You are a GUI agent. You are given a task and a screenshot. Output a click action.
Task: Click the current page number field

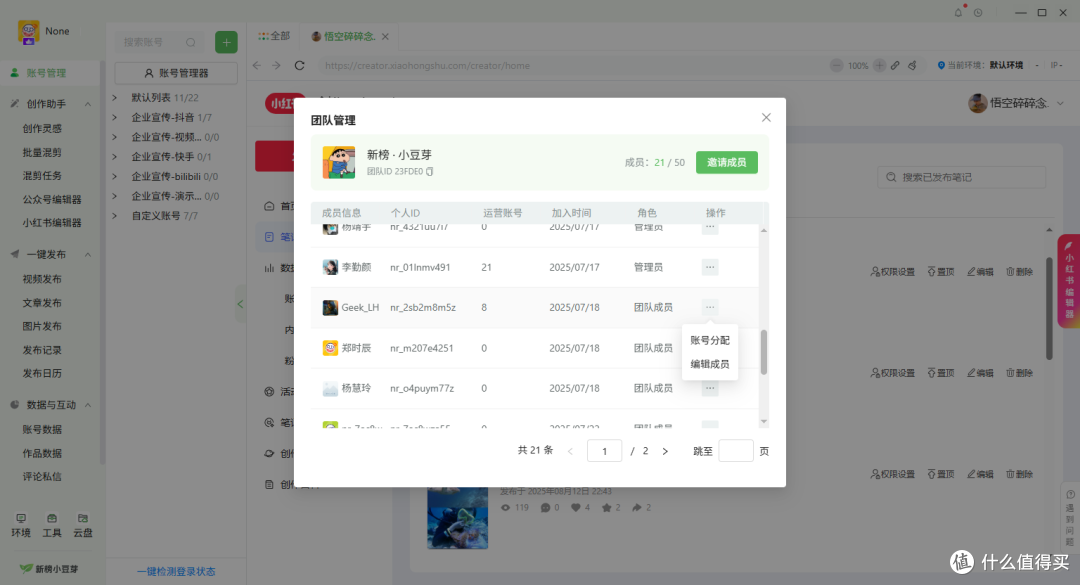pyautogui.click(x=605, y=451)
